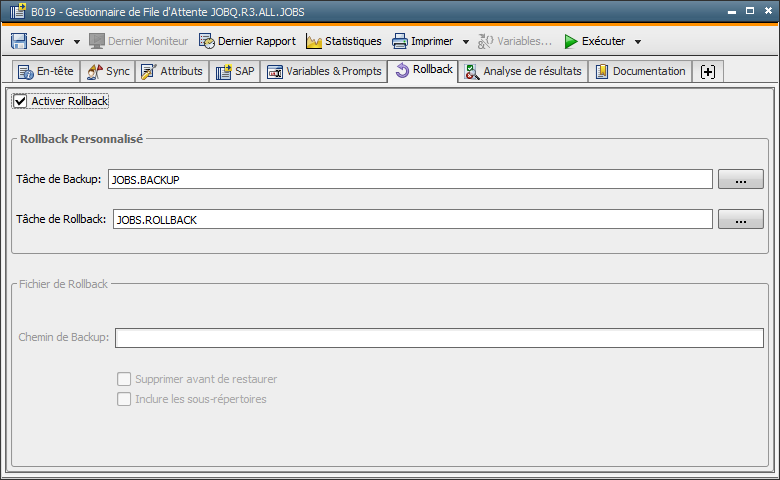
Task: Switch to the Sync tab
Action: (x=109, y=71)
